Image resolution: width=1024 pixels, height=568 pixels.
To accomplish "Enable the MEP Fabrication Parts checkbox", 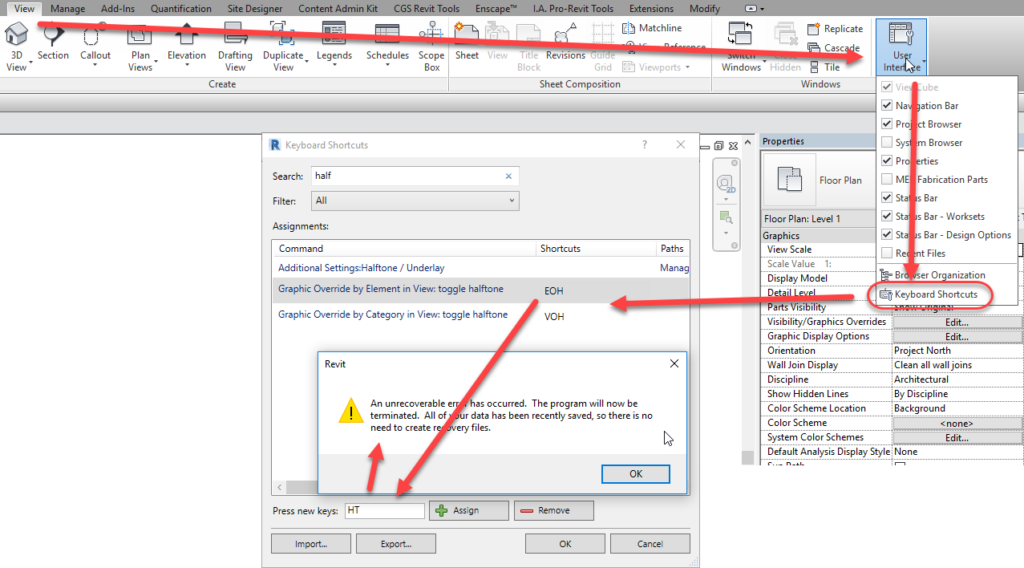I will coord(886,179).
